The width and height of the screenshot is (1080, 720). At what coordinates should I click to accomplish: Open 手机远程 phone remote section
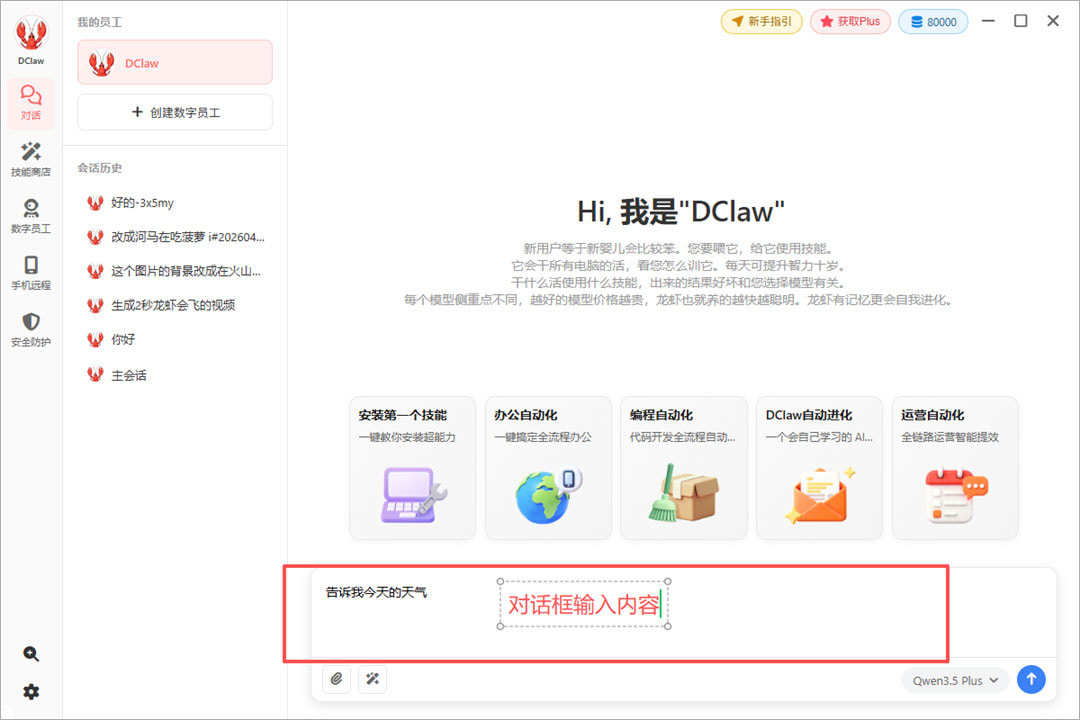(31, 273)
